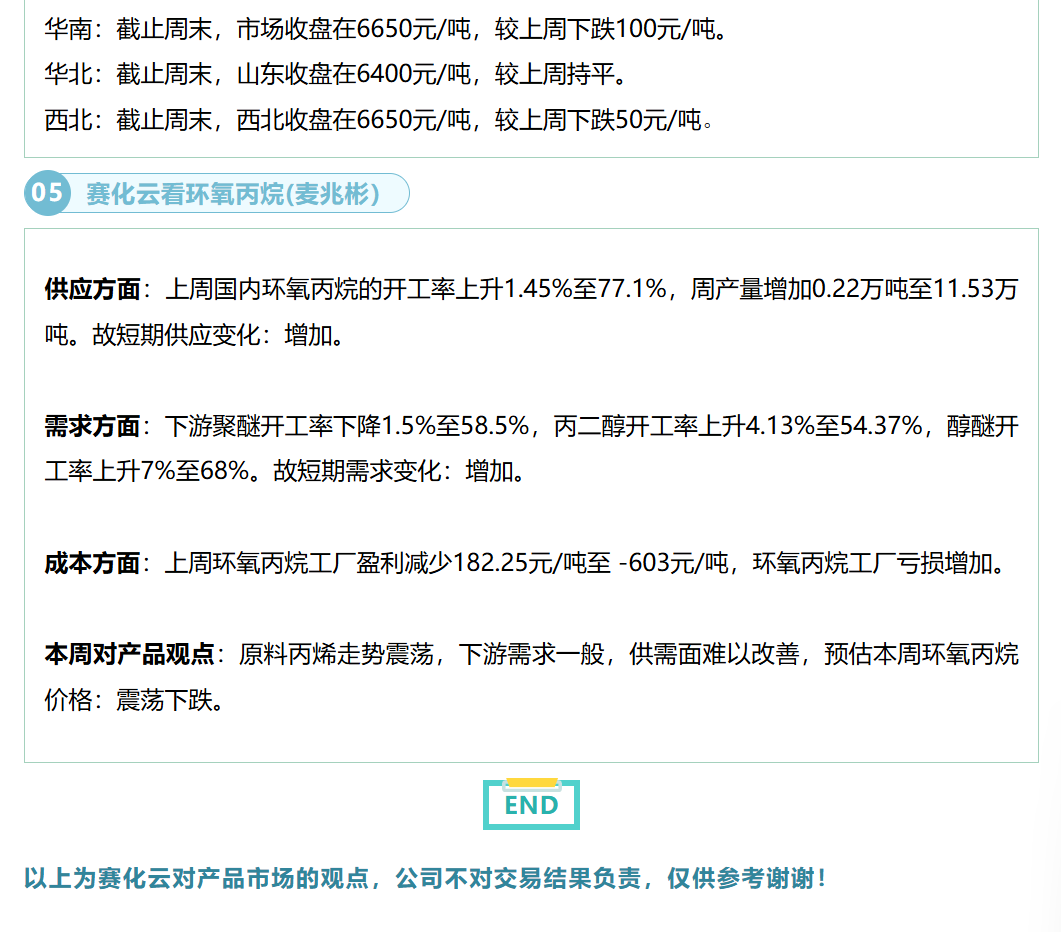Click the 西北收盘在6650元/吨 line
This screenshot has height=932, width=1061.
tap(378, 120)
